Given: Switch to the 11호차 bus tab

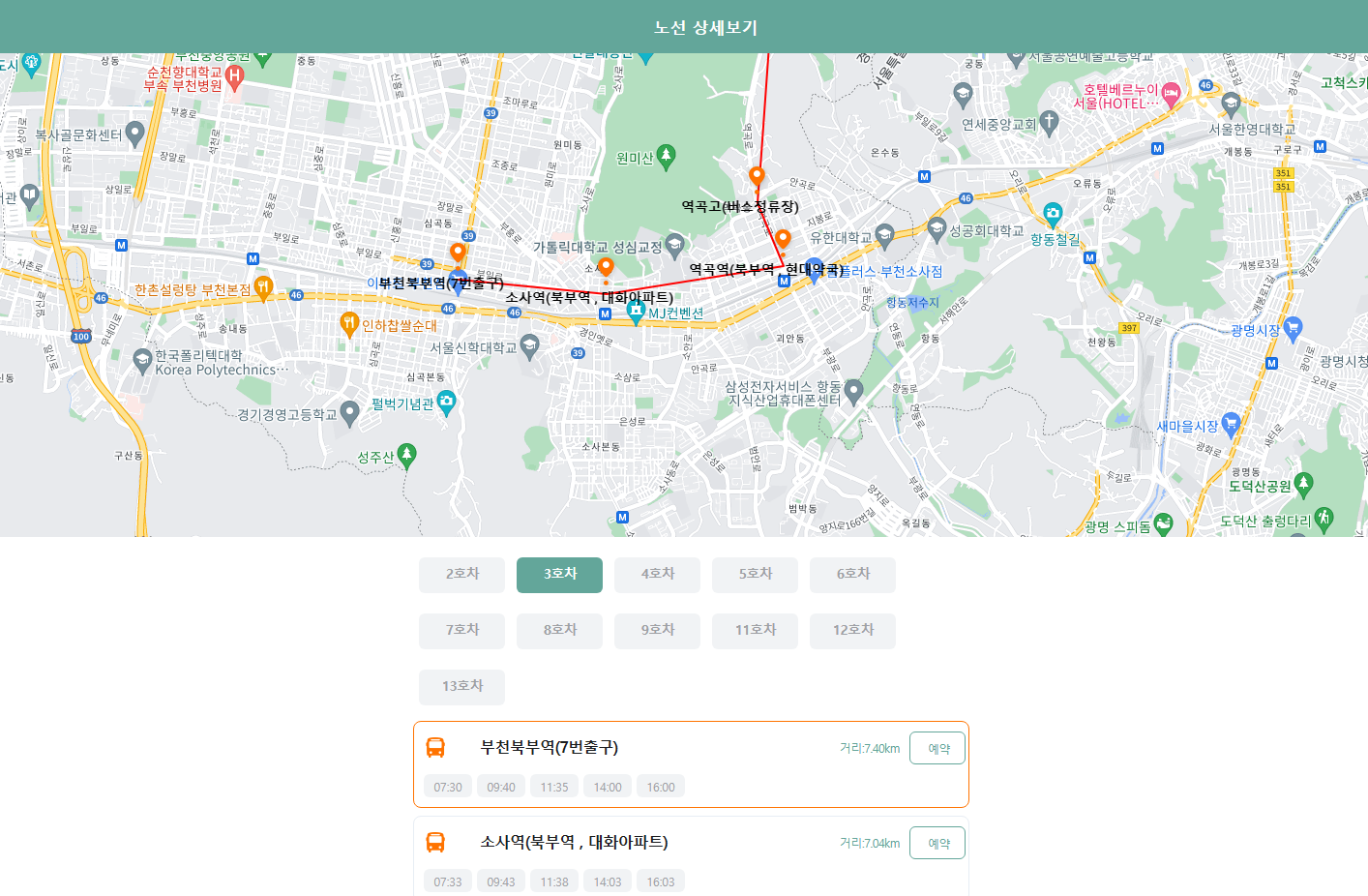Looking at the screenshot, I should point(755,631).
